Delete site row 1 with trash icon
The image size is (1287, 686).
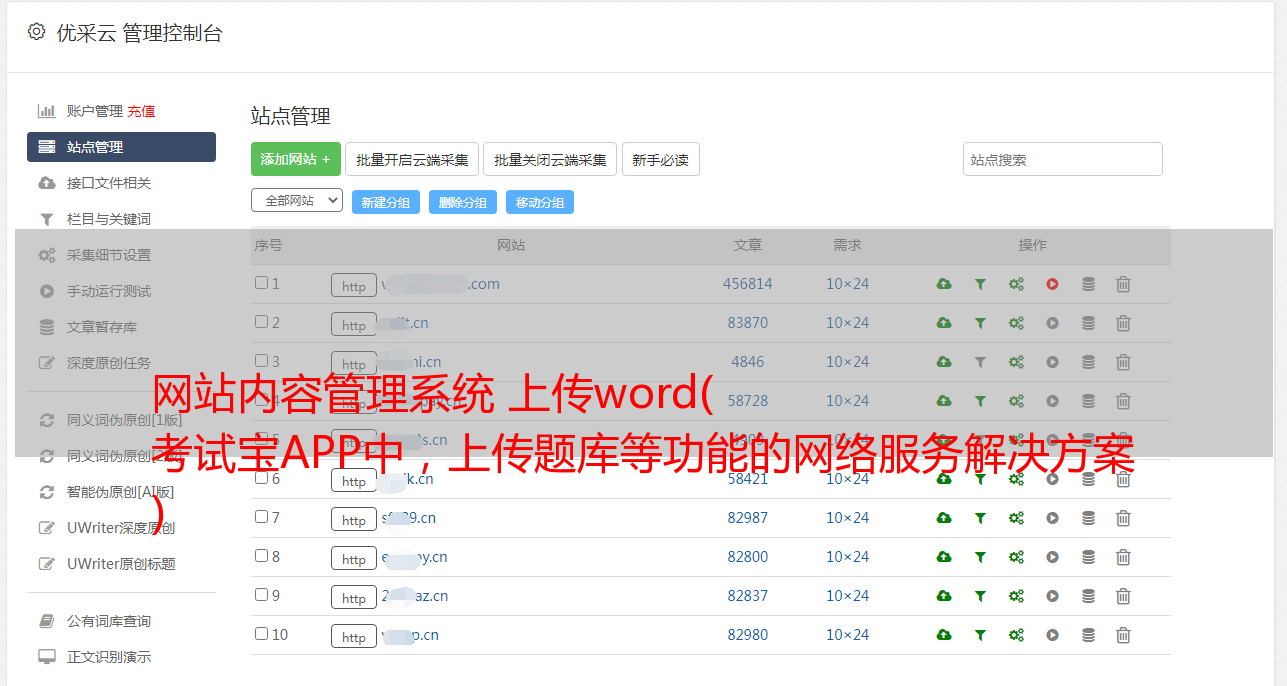point(1123,284)
